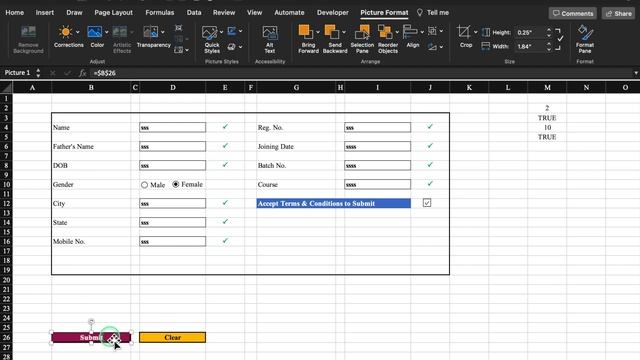
Task: Click the yellow Clear button
Action: pyautogui.click(x=173, y=338)
